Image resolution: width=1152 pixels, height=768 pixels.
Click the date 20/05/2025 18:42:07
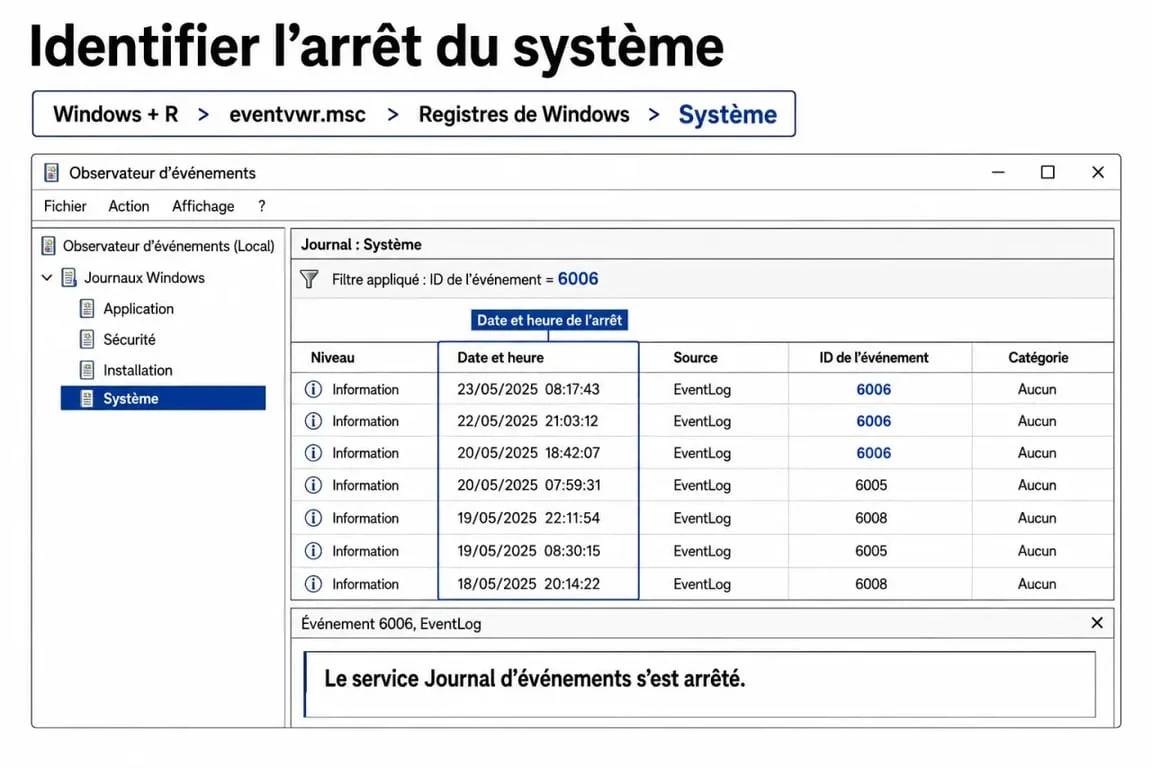click(x=528, y=453)
